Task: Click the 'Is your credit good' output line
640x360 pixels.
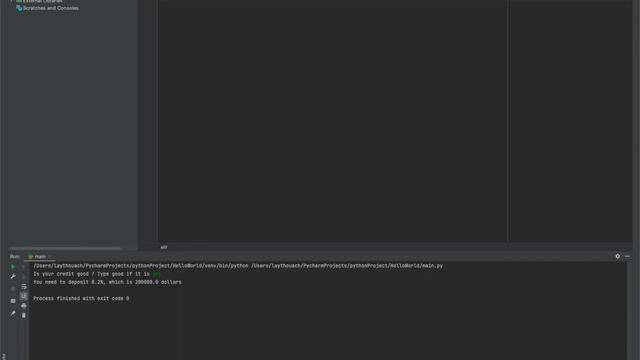Action: click(x=96, y=274)
